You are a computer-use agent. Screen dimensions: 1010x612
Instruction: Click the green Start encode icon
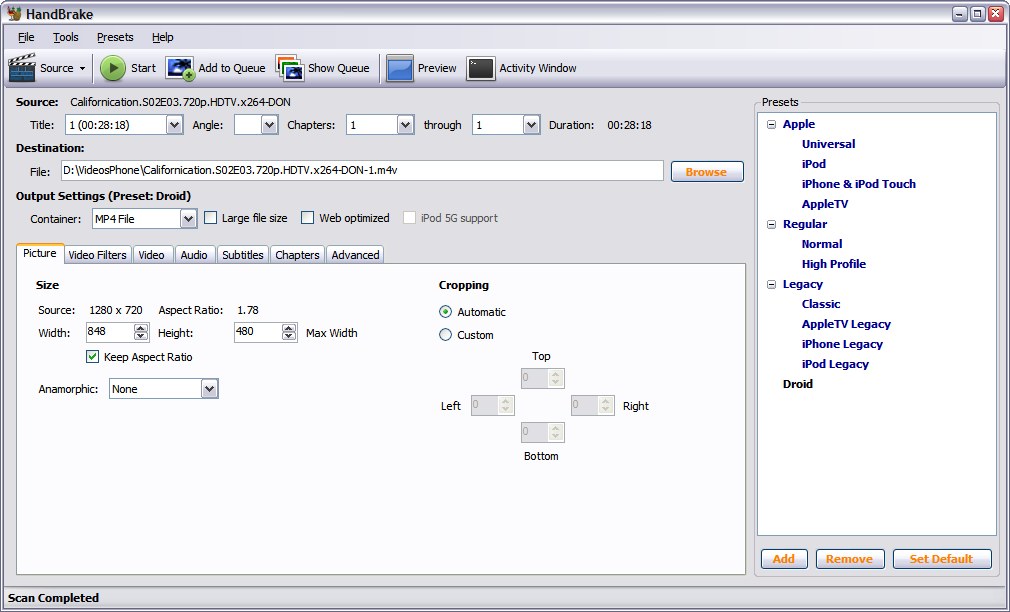[x=113, y=68]
